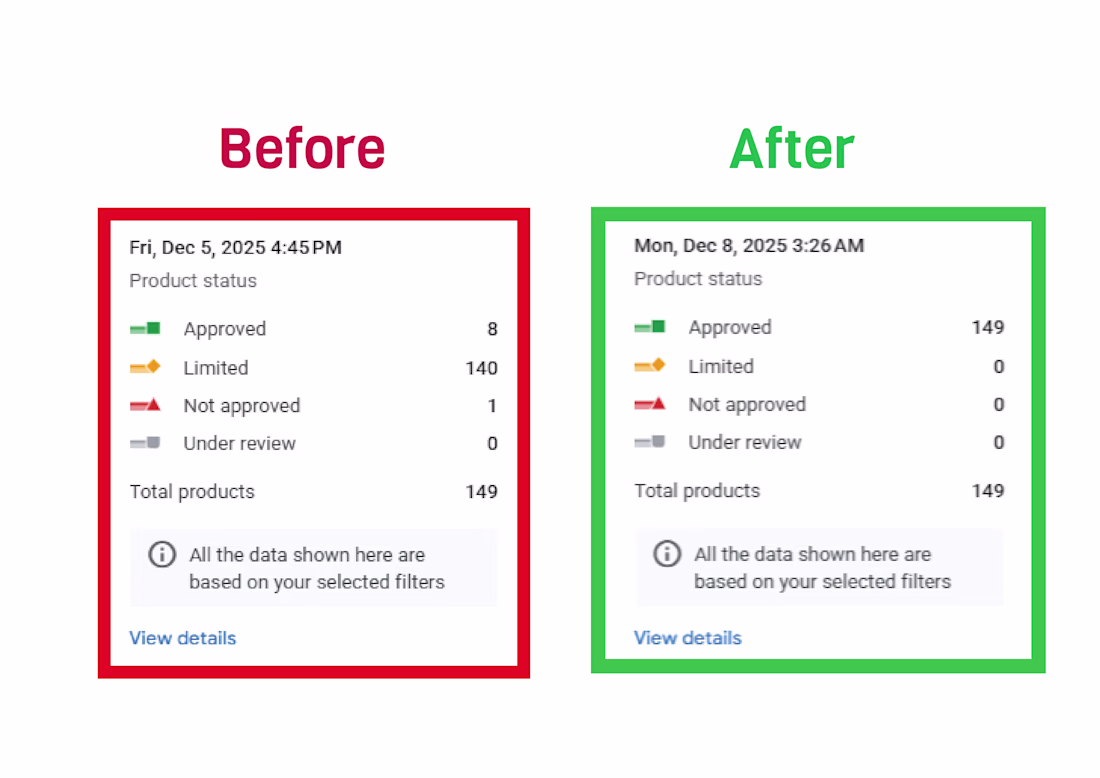Click orange Limited icon in Before panel
The height and width of the screenshot is (778, 1100).
coord(145,367)
